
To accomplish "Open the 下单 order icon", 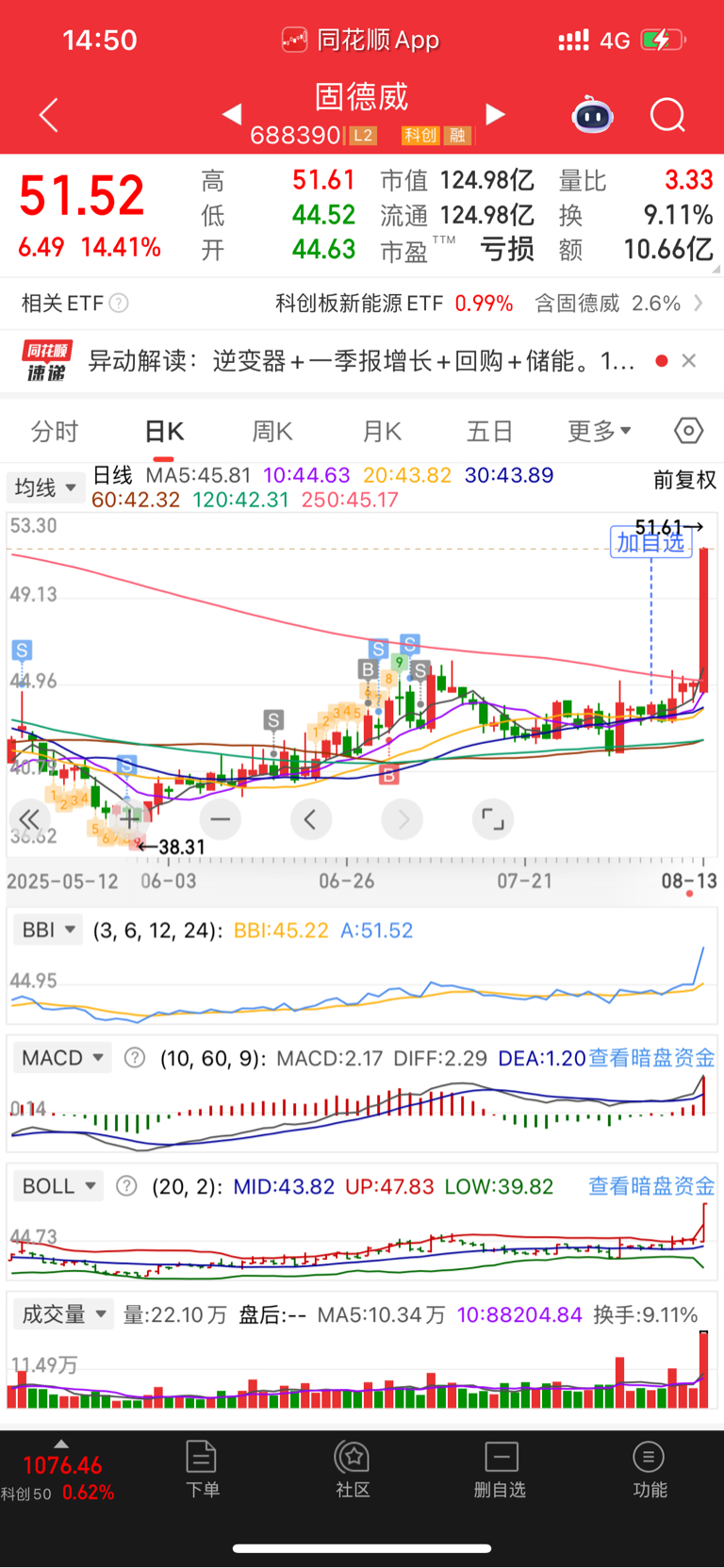I will click(x=202, y=1469).
